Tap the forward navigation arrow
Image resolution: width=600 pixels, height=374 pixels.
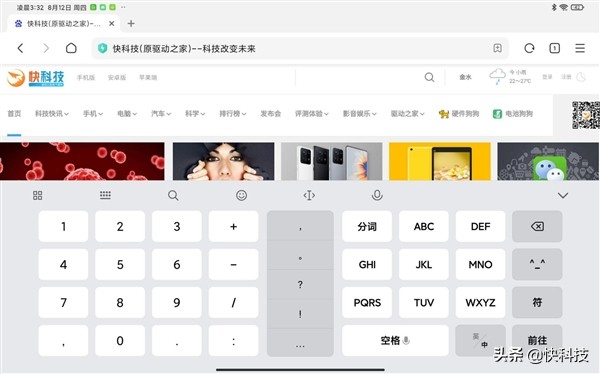click(46, 48)
